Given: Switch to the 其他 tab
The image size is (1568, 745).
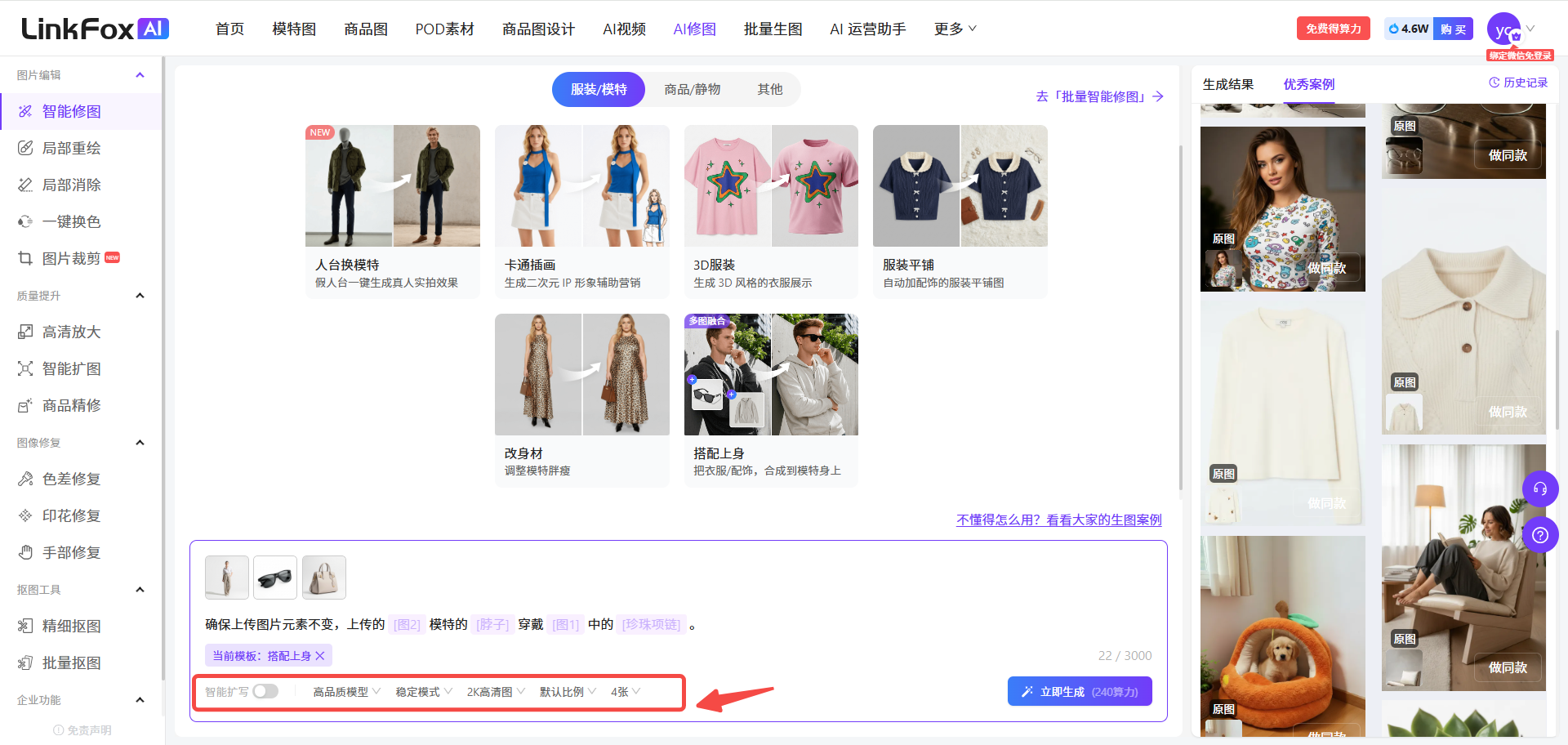Looking at the screenshot, I should [769, 89].
